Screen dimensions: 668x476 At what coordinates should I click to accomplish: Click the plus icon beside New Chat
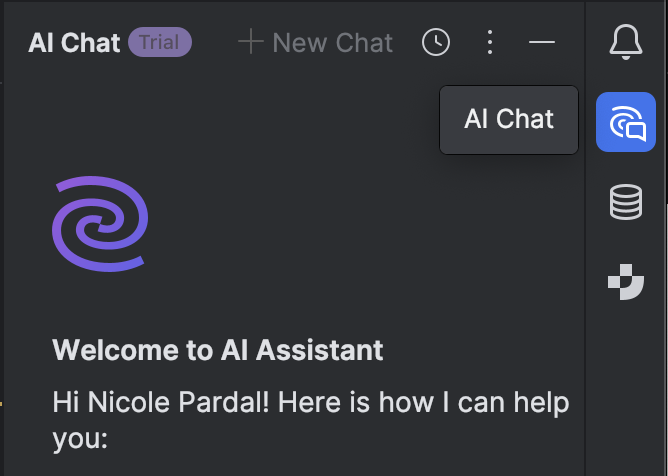tap(251, 42)
